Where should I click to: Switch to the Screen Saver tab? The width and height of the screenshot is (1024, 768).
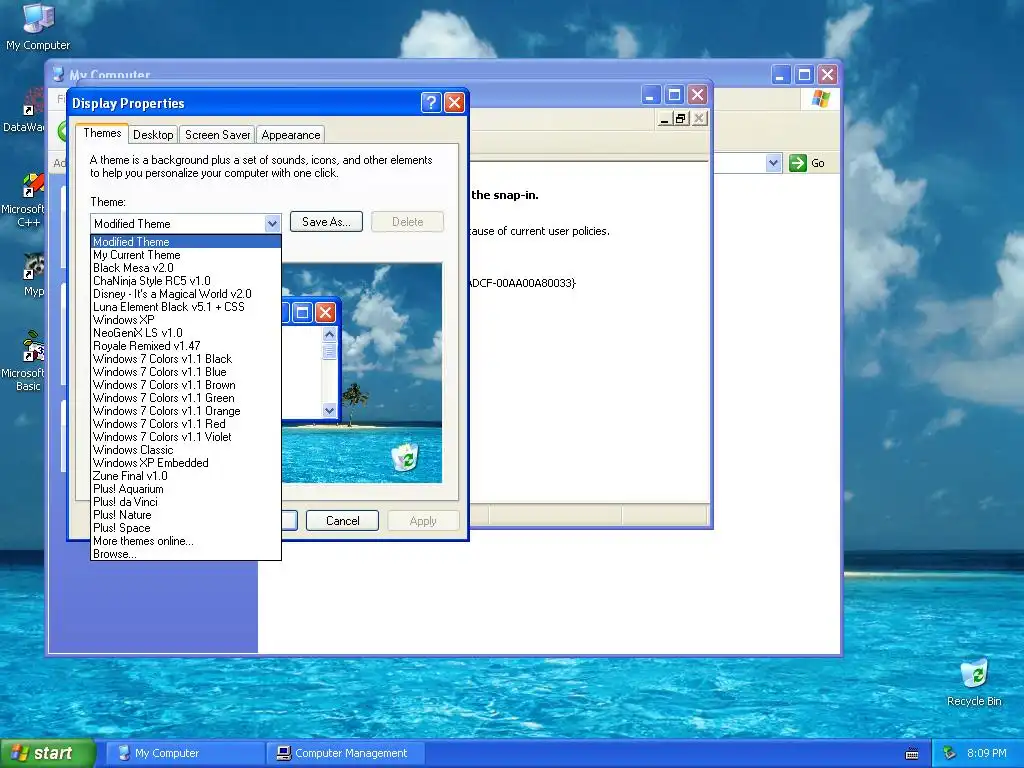[x=217, y=135]
